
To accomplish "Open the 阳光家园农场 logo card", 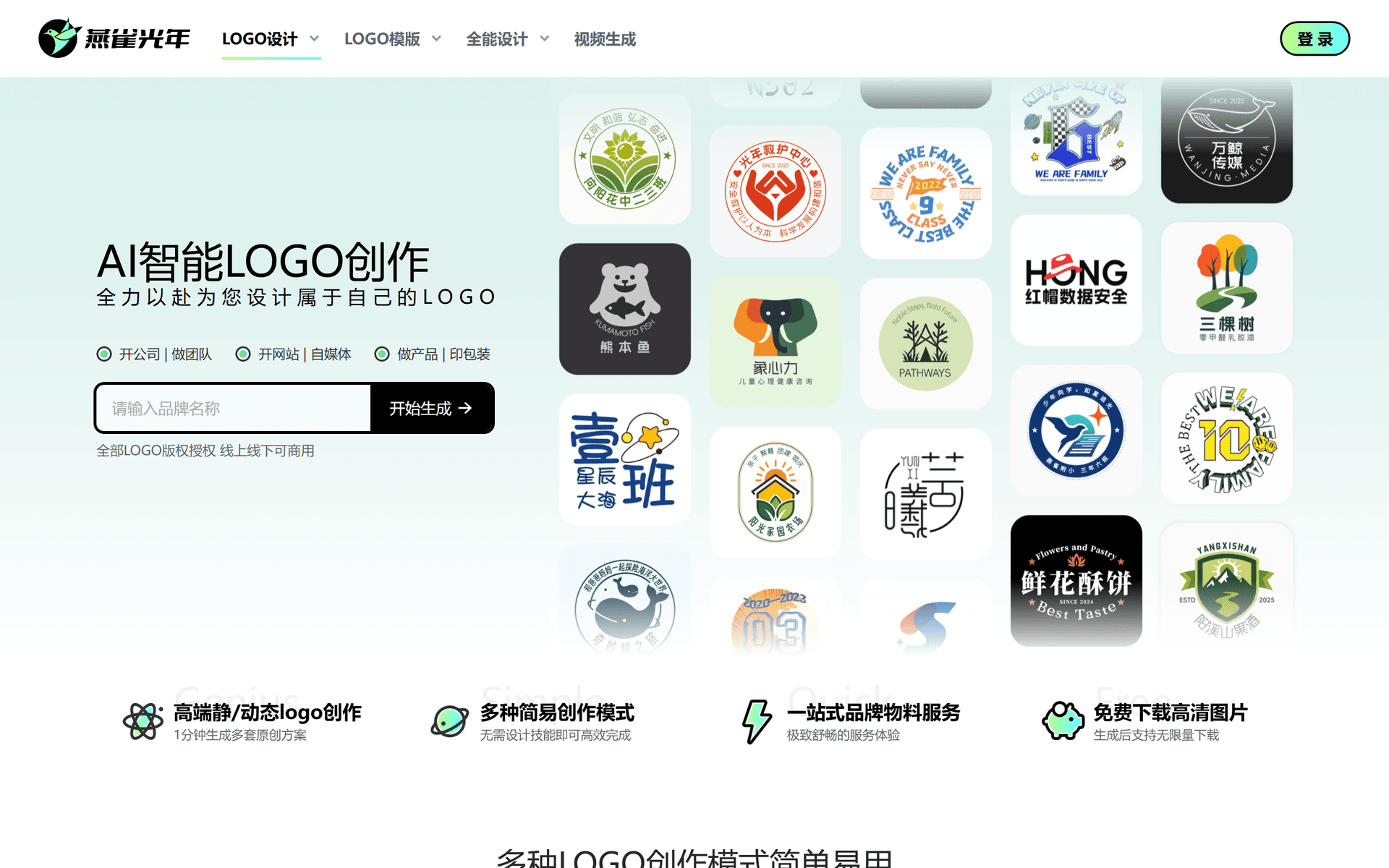I will point(776,493).
